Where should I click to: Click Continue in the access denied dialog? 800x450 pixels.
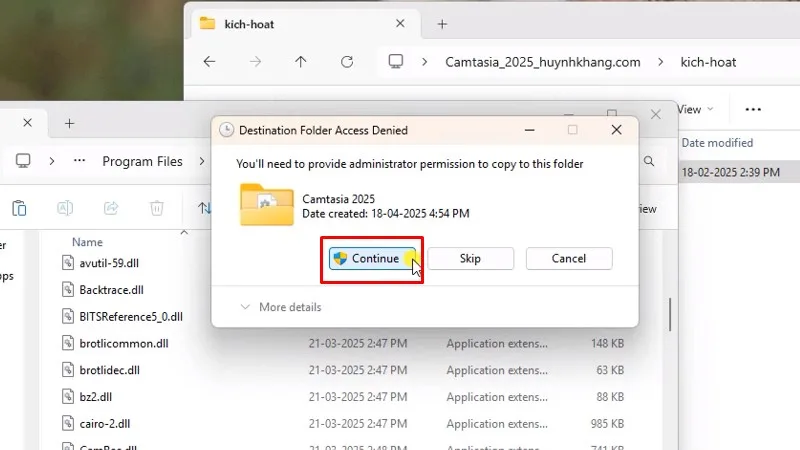coord(372,259)
